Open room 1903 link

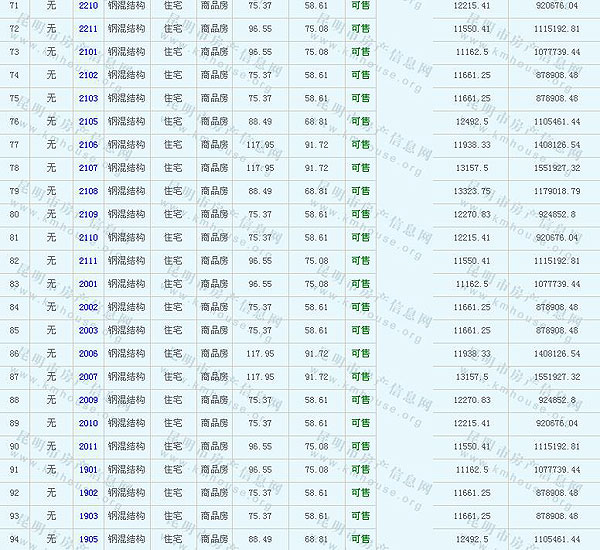pos(88,516)
